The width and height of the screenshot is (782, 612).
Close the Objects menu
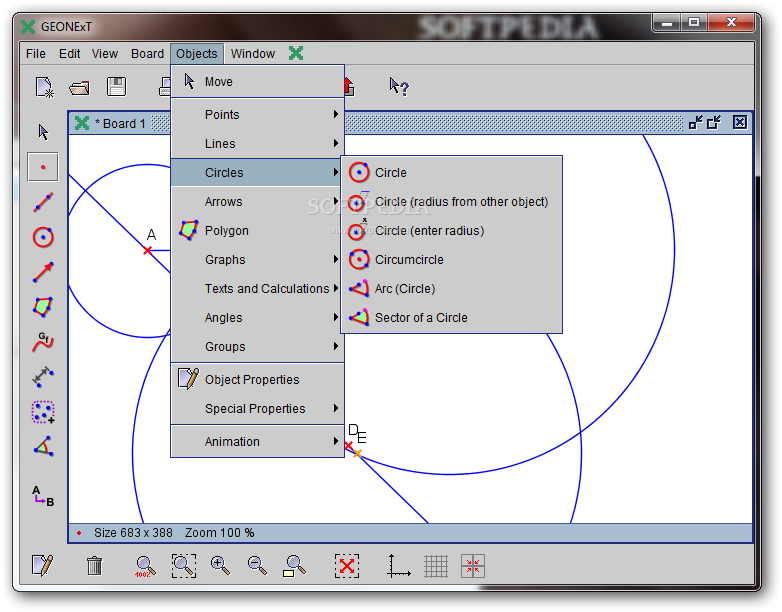click(x=196, y=53)
